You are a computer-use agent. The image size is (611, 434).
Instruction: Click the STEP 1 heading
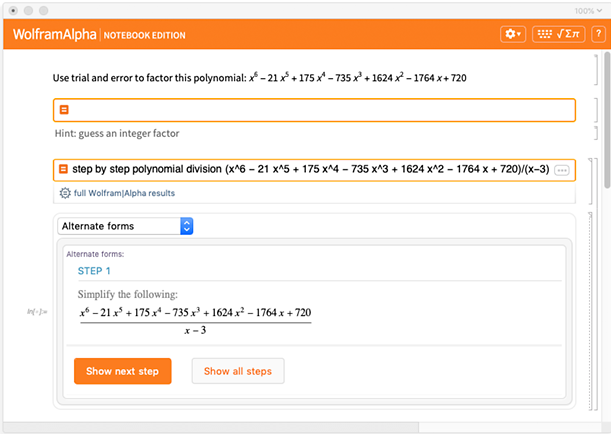pyautogui.click(x=94, y=271)
